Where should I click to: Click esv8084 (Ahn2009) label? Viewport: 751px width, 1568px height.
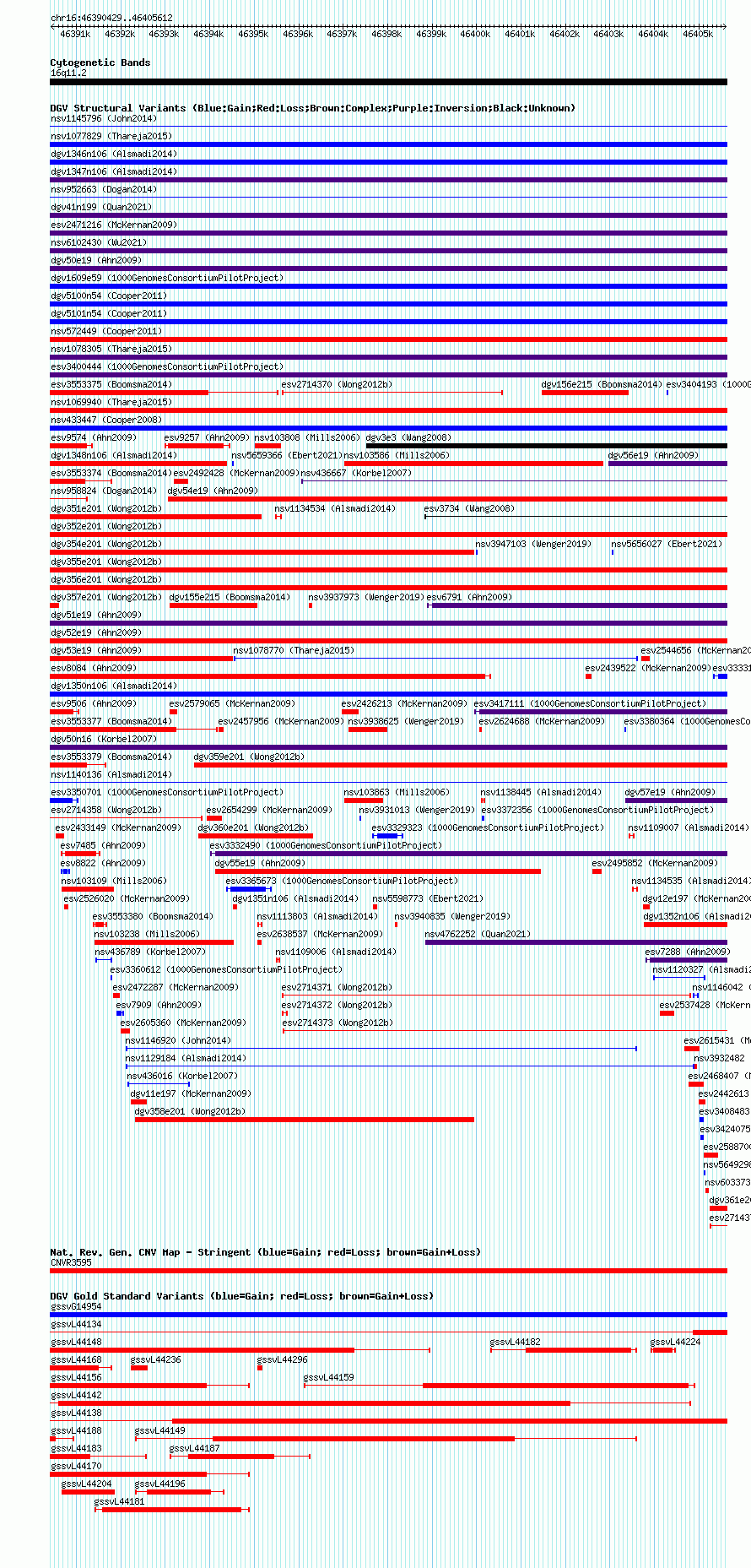(x=93, y=668)
